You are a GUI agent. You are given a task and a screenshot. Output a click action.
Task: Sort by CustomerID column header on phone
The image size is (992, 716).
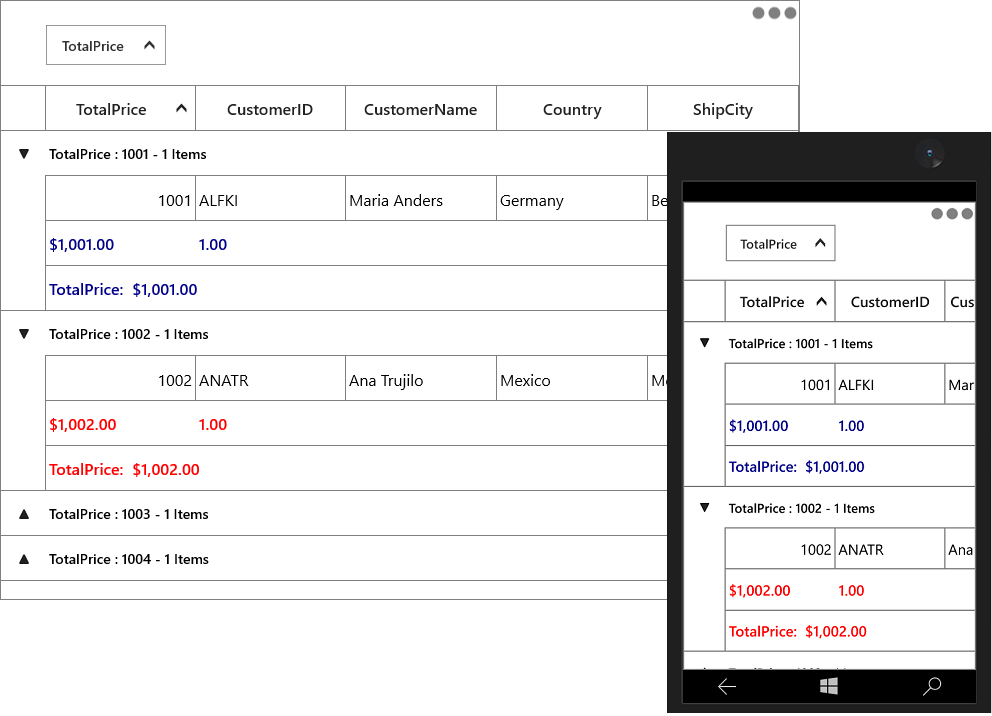point(890,302)
